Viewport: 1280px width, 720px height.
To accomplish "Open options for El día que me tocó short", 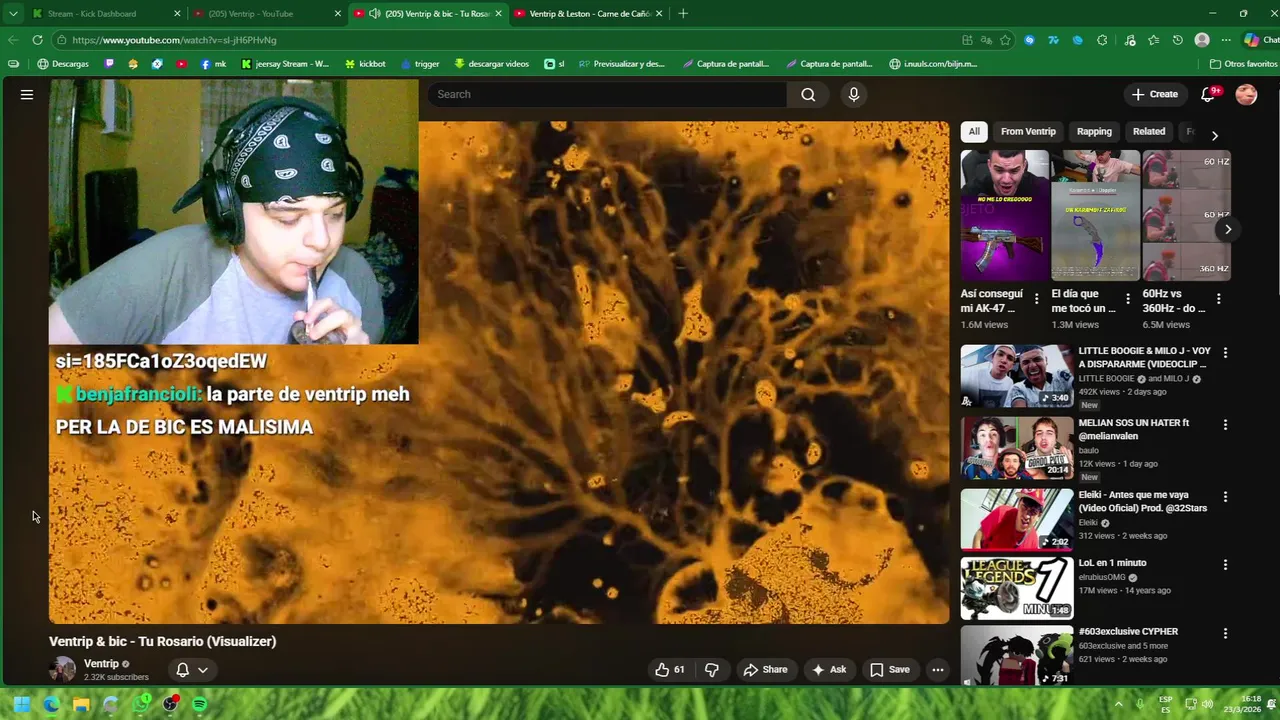I will (x=1128, y=299).
